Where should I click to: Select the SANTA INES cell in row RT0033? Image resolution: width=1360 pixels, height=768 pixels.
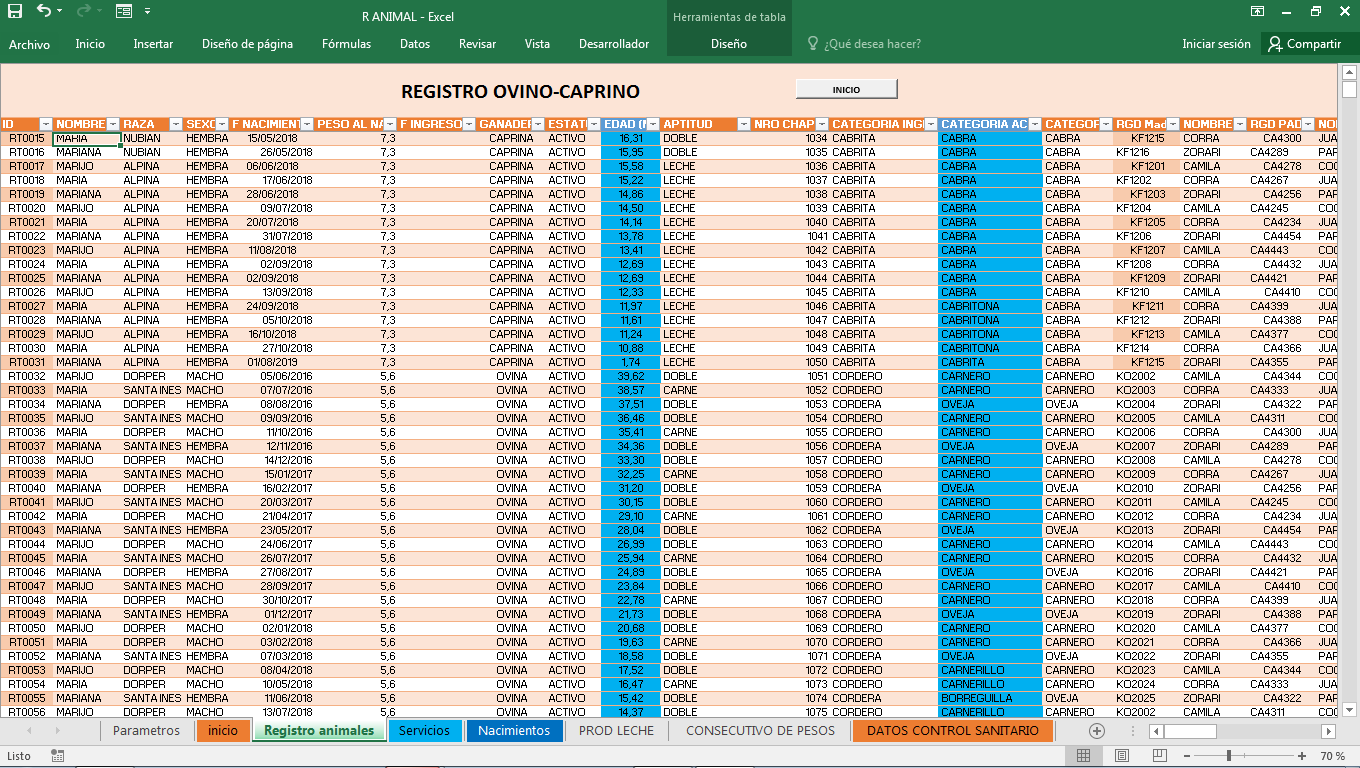pyautogui.click(x=152, y=390)
